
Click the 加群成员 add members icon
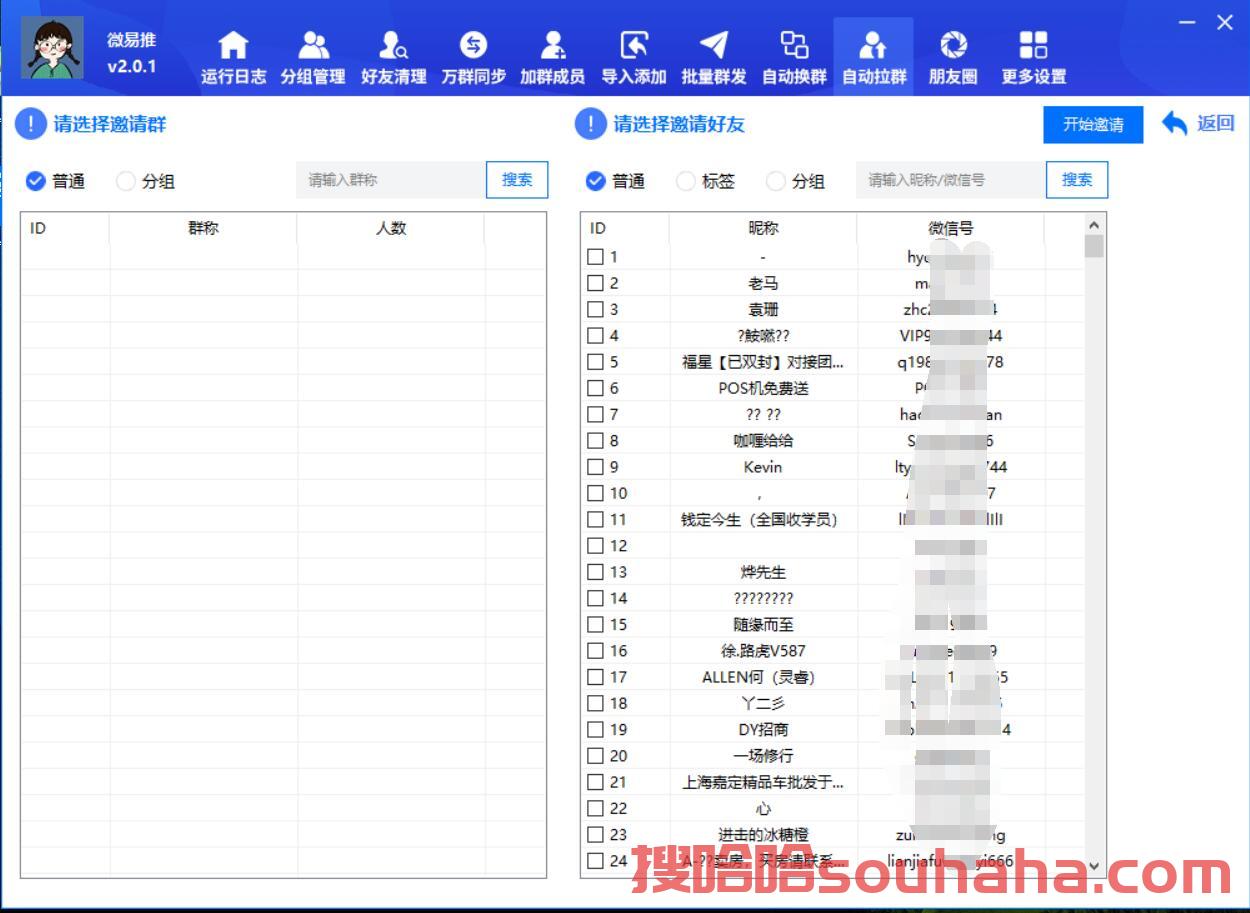552,46
